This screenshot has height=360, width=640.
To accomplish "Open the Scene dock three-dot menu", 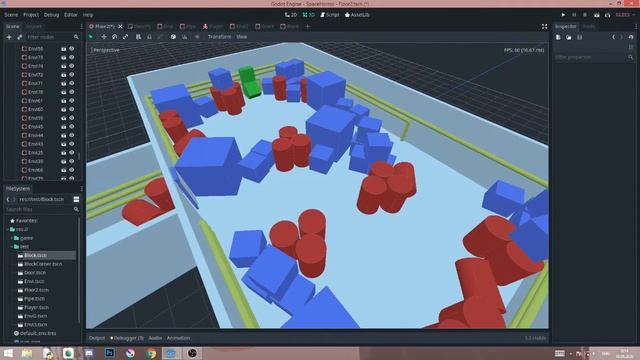I will point(81,27).
